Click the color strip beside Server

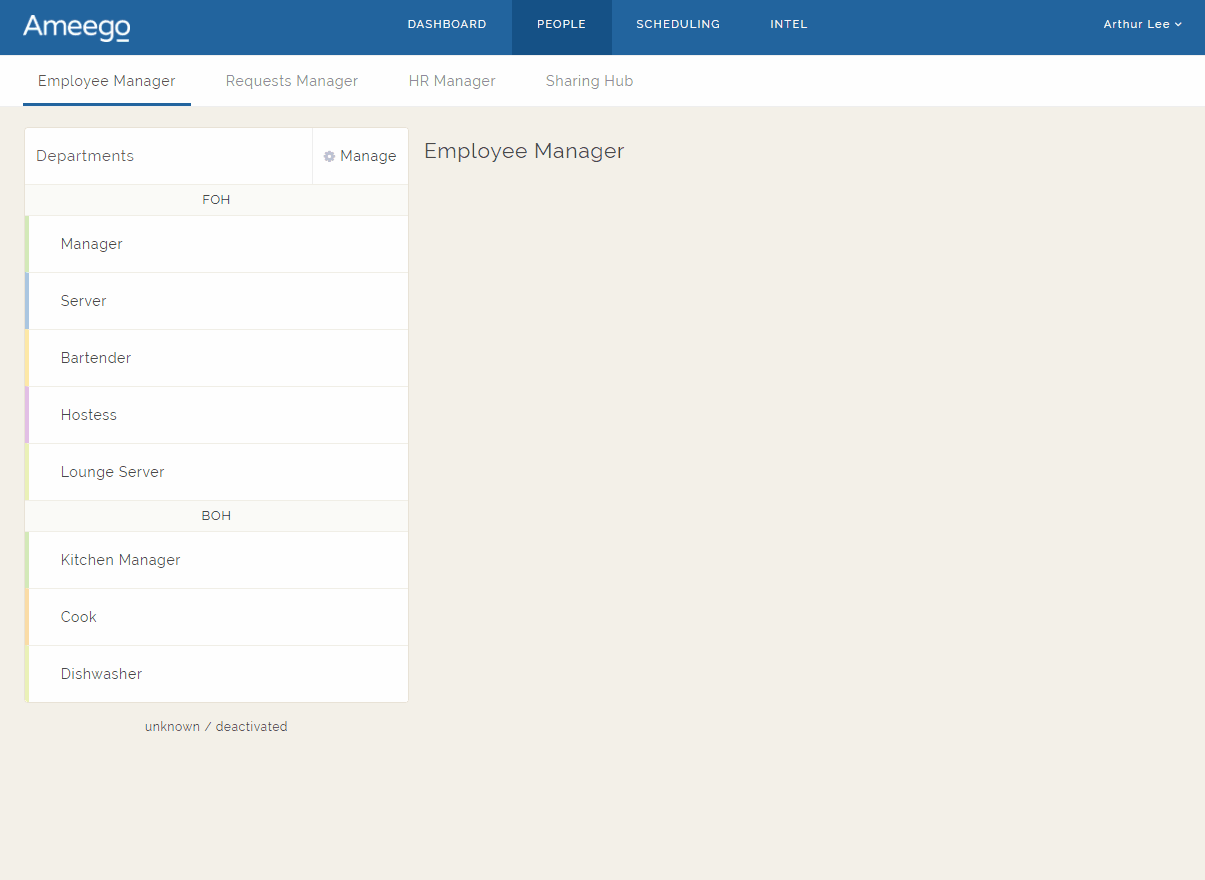pyautogui.click(x=27, y=301)
